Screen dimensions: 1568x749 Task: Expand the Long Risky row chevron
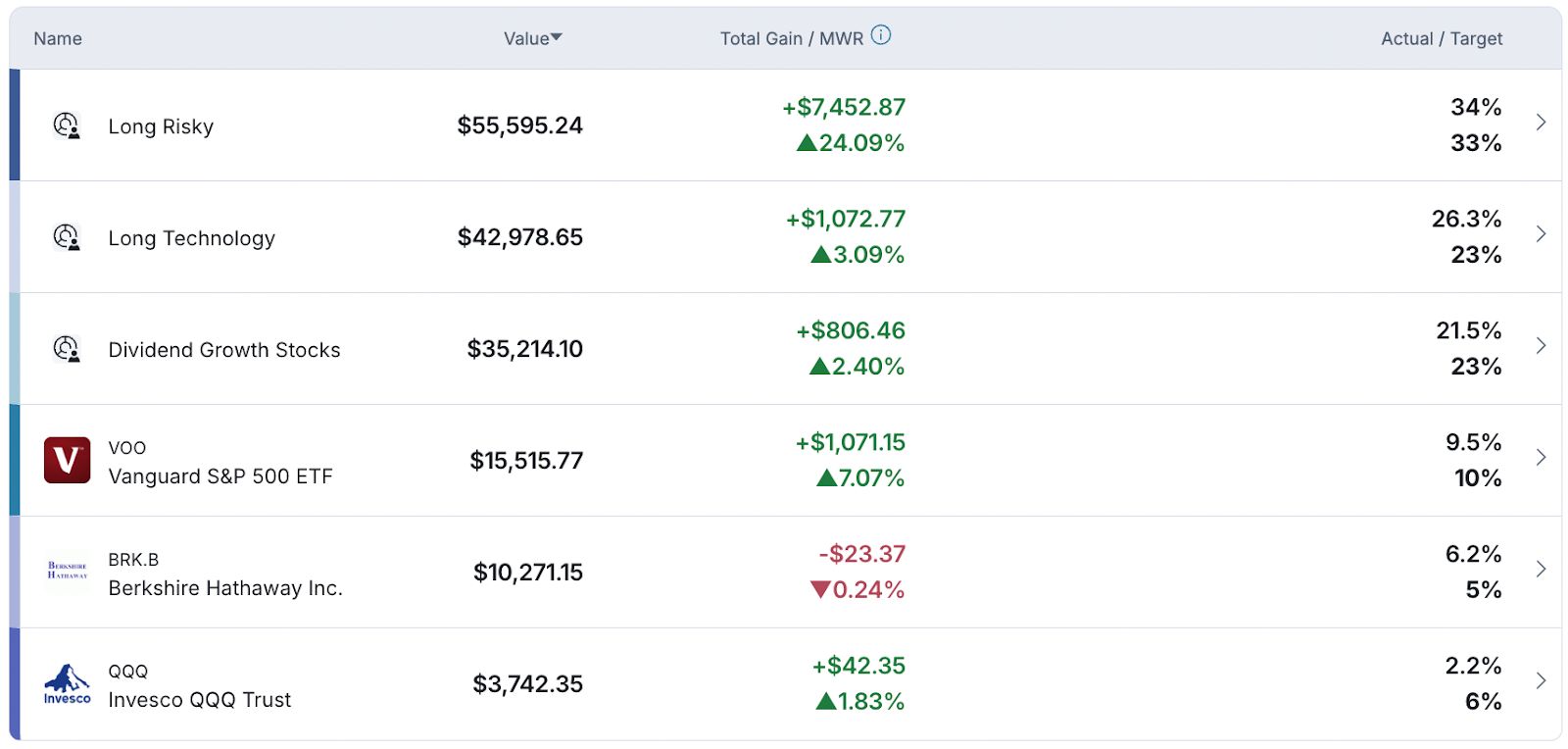(1541, 122)
